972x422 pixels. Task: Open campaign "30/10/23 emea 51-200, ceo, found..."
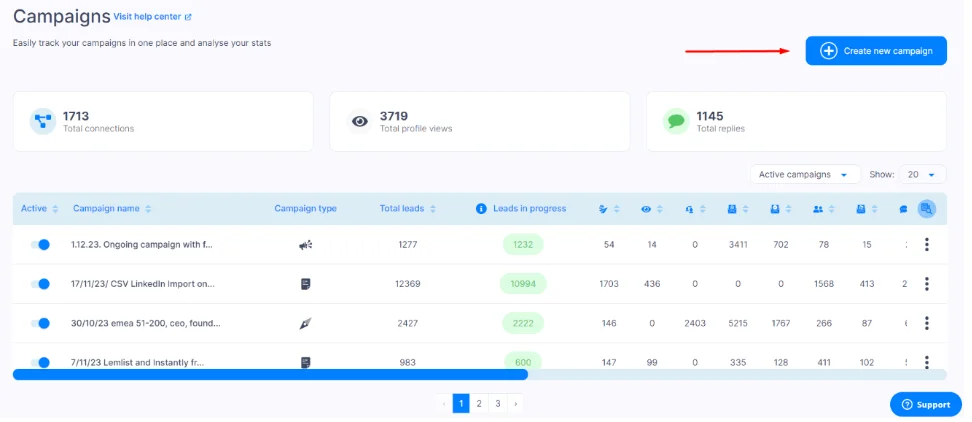tap(146, 323)
